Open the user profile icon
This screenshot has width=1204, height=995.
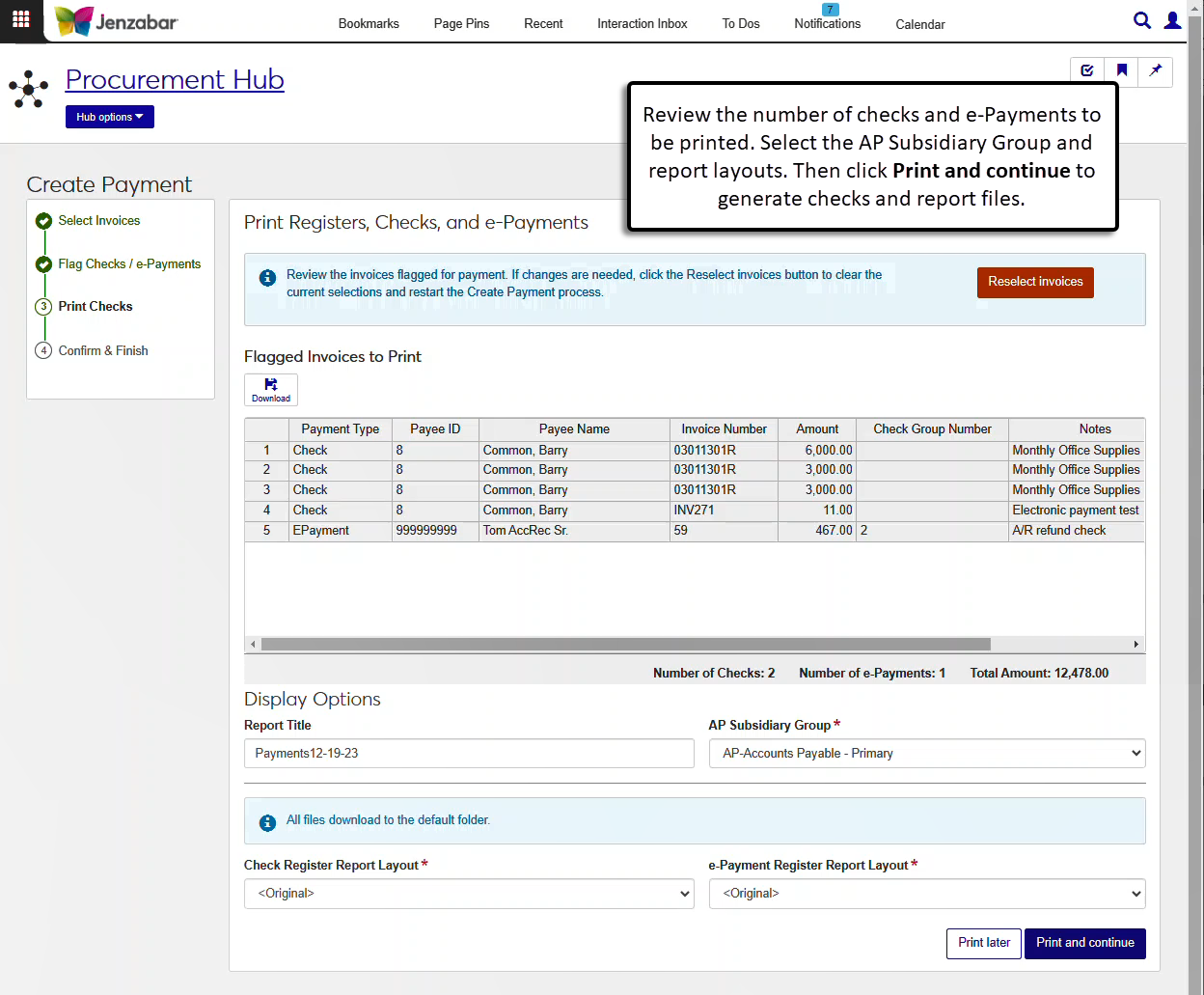pos(1172,20)
